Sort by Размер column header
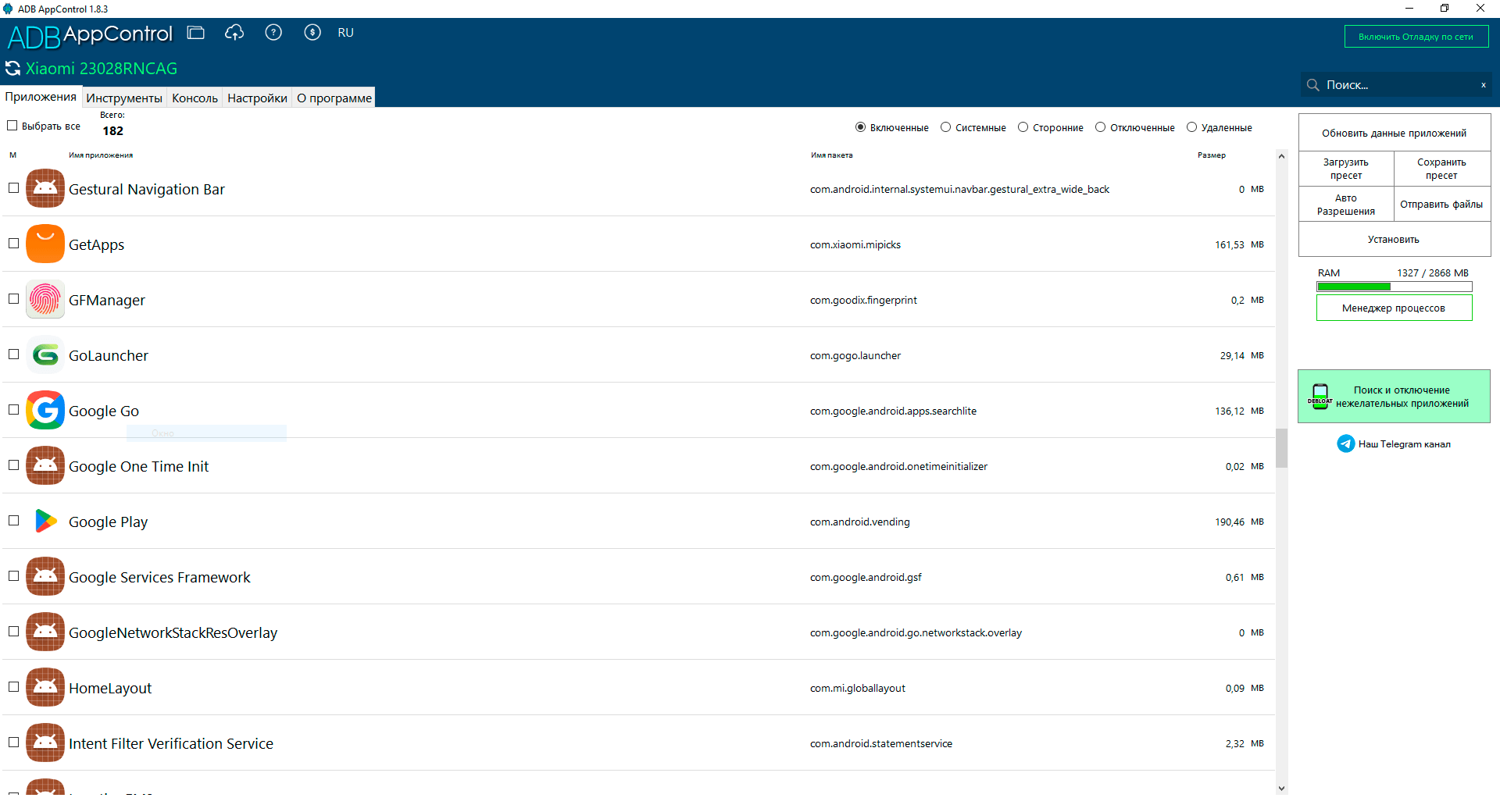The height and width of the screenshot is (812, 1500). [x=1211, y=155]
